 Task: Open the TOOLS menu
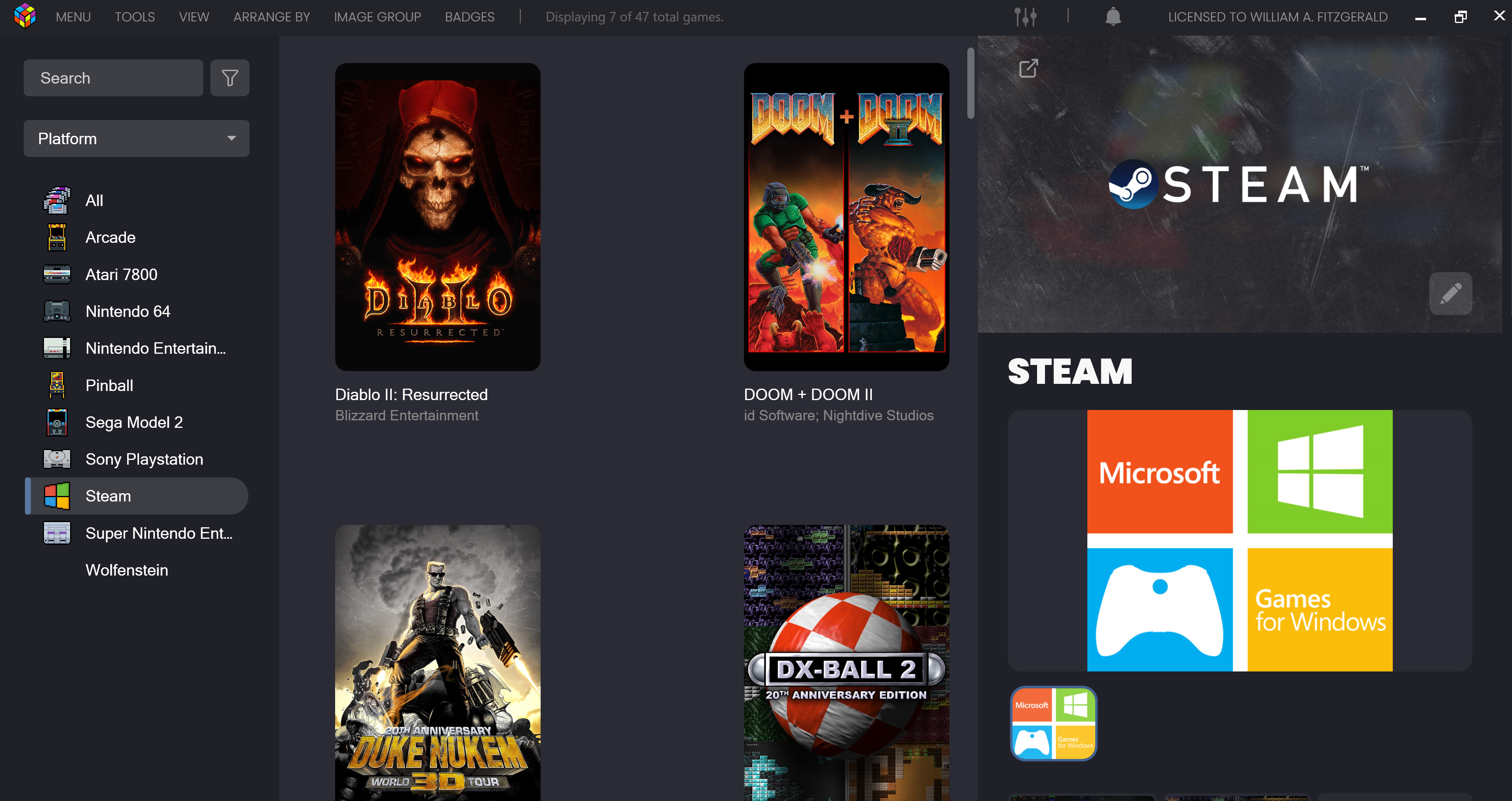pyautogui.click(x=134, y=17)
